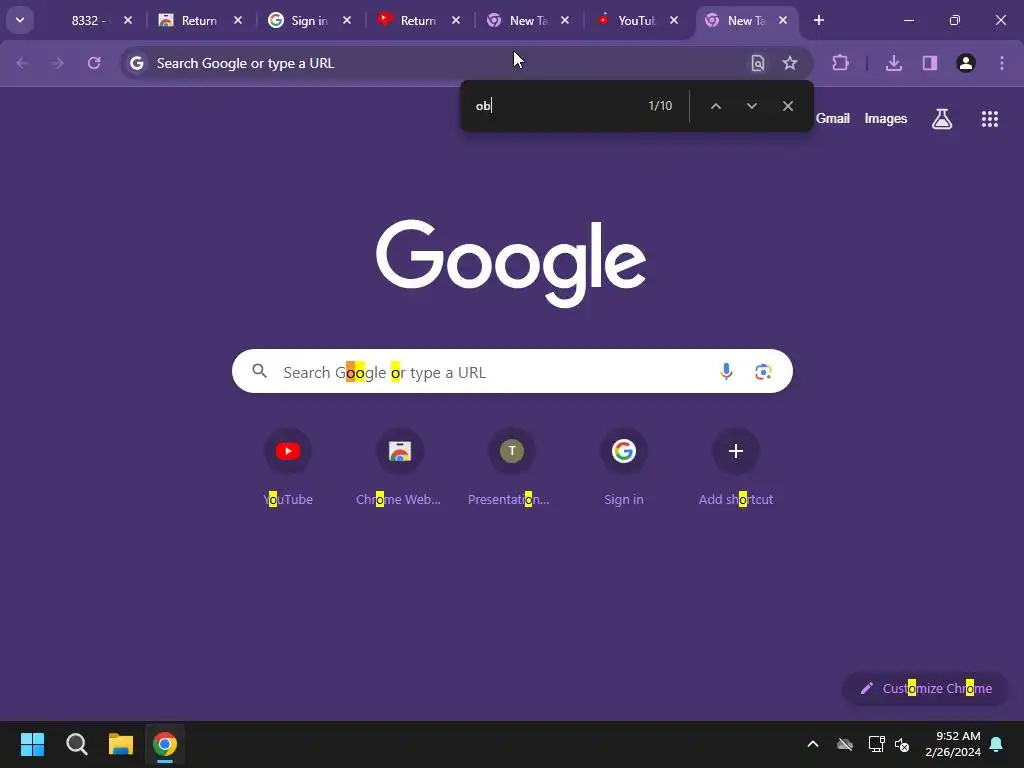Screen dimensions: 1024x768
Task: Go back to previous page
Action: click(22, 63)
